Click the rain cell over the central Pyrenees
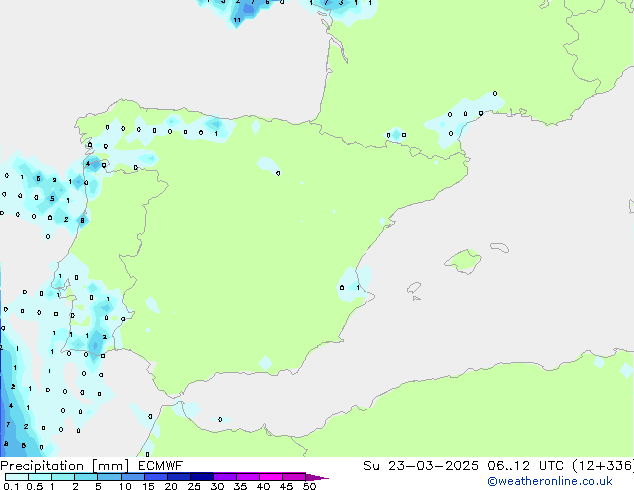Image resolution: width=634 pixels, height=490 pixels. coord(396,134)
